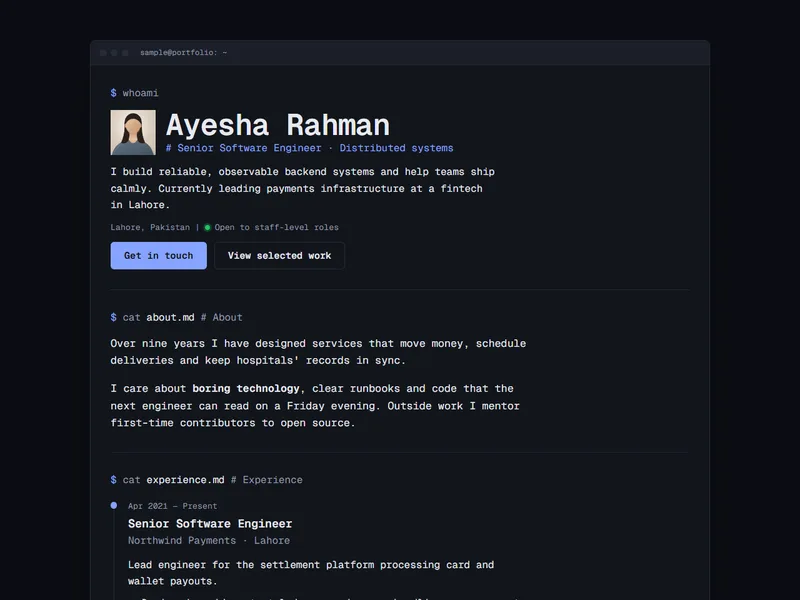Click the bold boring technology phrase
This screenshot has width=800, height=600.
(x=246, y=389)
